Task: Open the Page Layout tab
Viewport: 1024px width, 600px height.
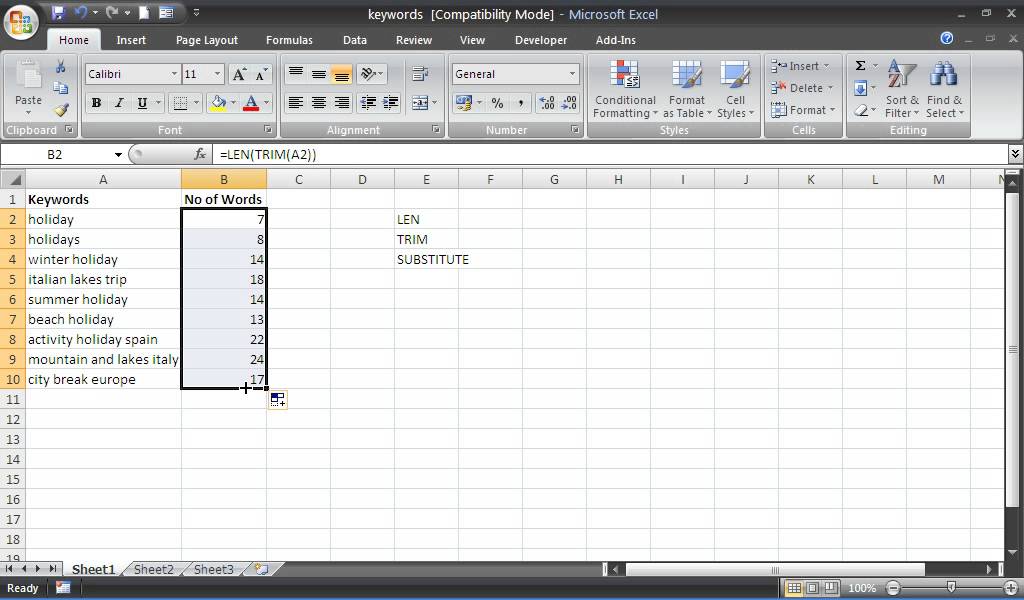Action: click(206, 40)
